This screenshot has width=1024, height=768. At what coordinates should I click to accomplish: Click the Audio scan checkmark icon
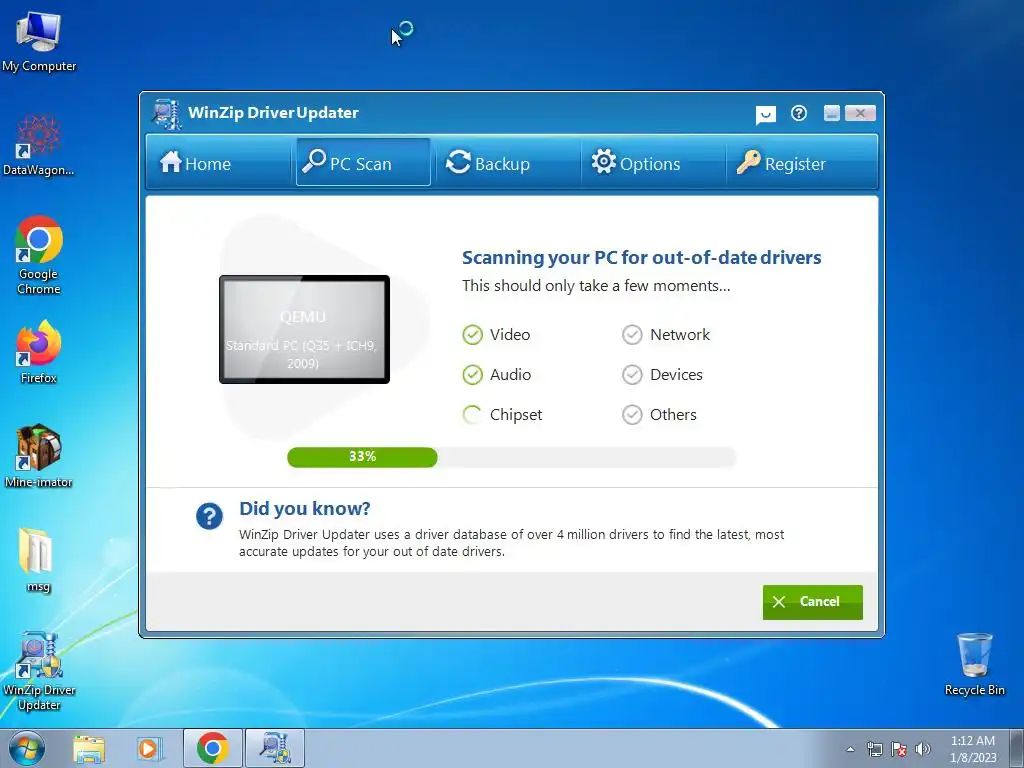[x=472, y=375]
